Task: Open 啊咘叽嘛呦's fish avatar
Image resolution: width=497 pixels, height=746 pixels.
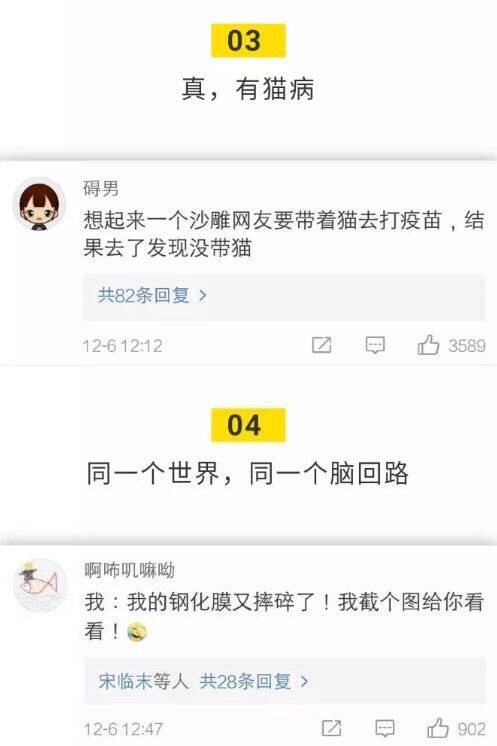Action: pyautogui.click(x=40, y=585)
